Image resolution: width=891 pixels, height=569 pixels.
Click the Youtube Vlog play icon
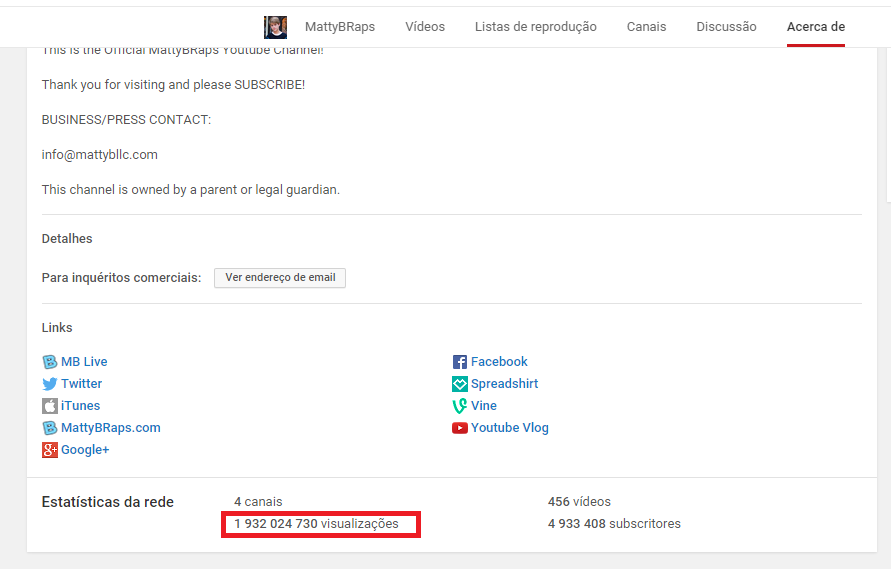click(x=460, y=428)
